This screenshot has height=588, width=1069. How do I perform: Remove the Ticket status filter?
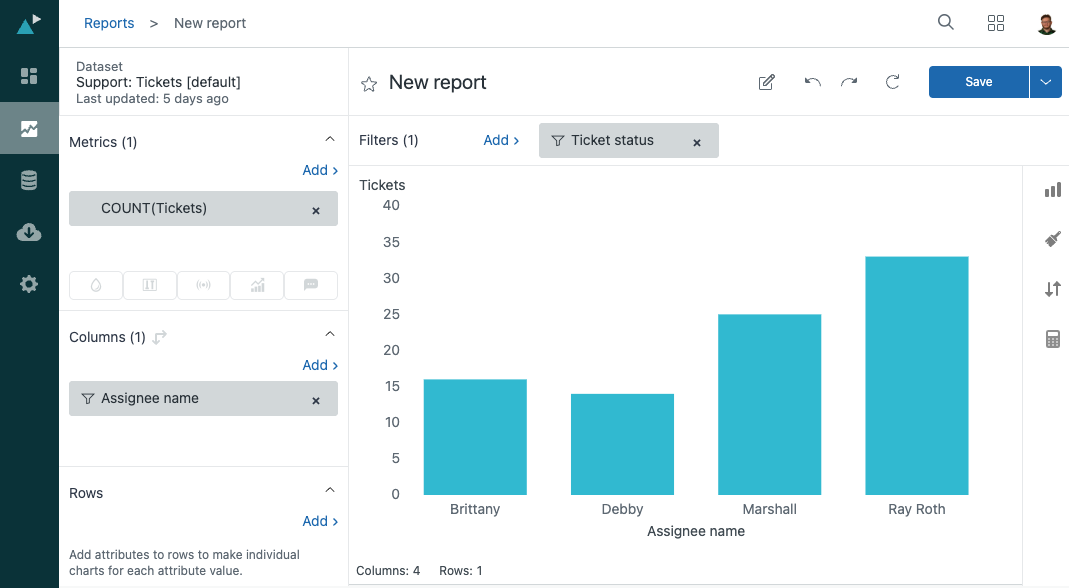(x=697, y=142)
